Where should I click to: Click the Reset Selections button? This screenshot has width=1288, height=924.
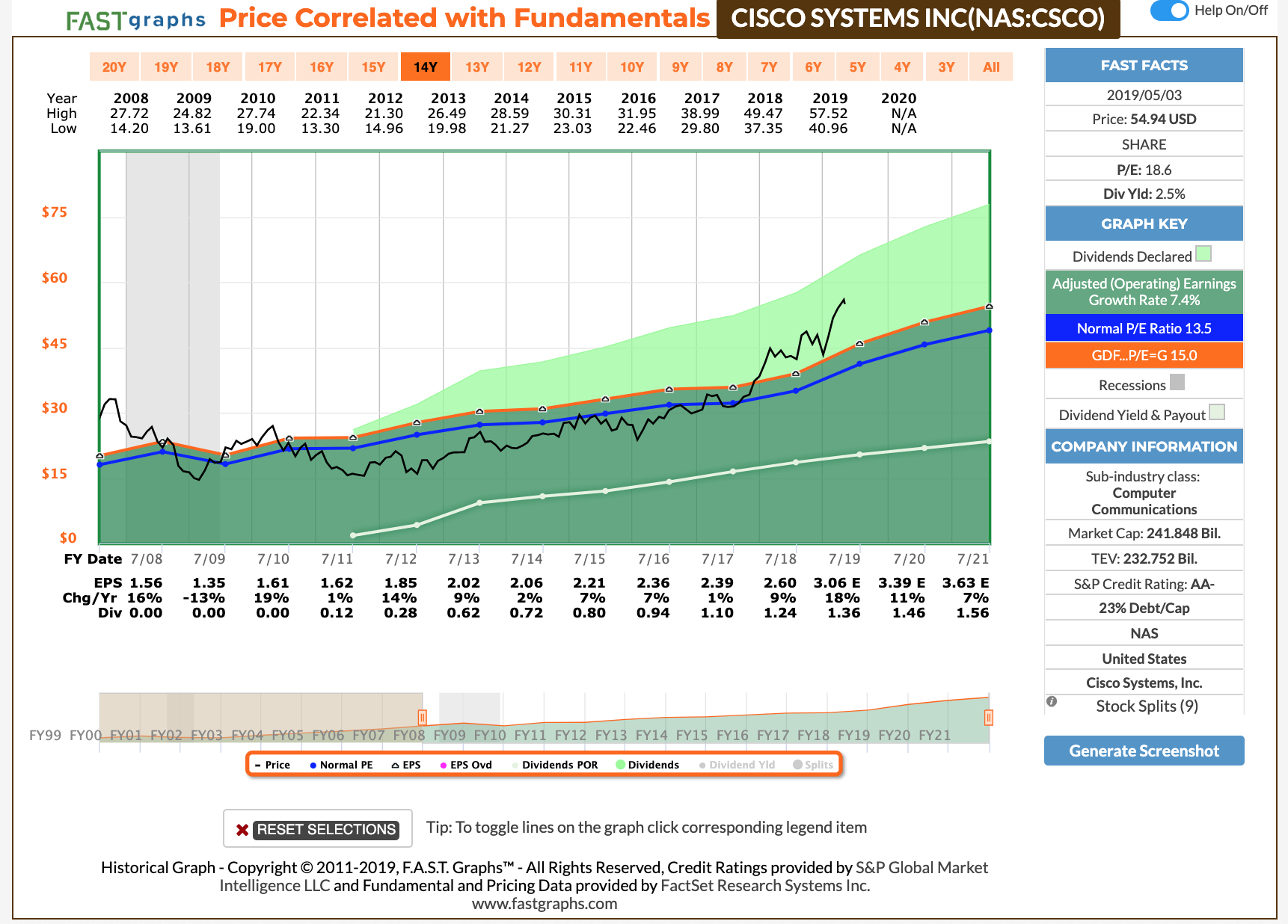click(325, 829)
